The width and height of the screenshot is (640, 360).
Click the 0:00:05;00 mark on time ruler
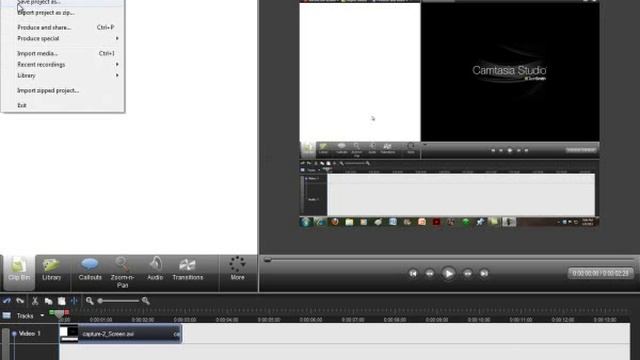pos(269,320)
